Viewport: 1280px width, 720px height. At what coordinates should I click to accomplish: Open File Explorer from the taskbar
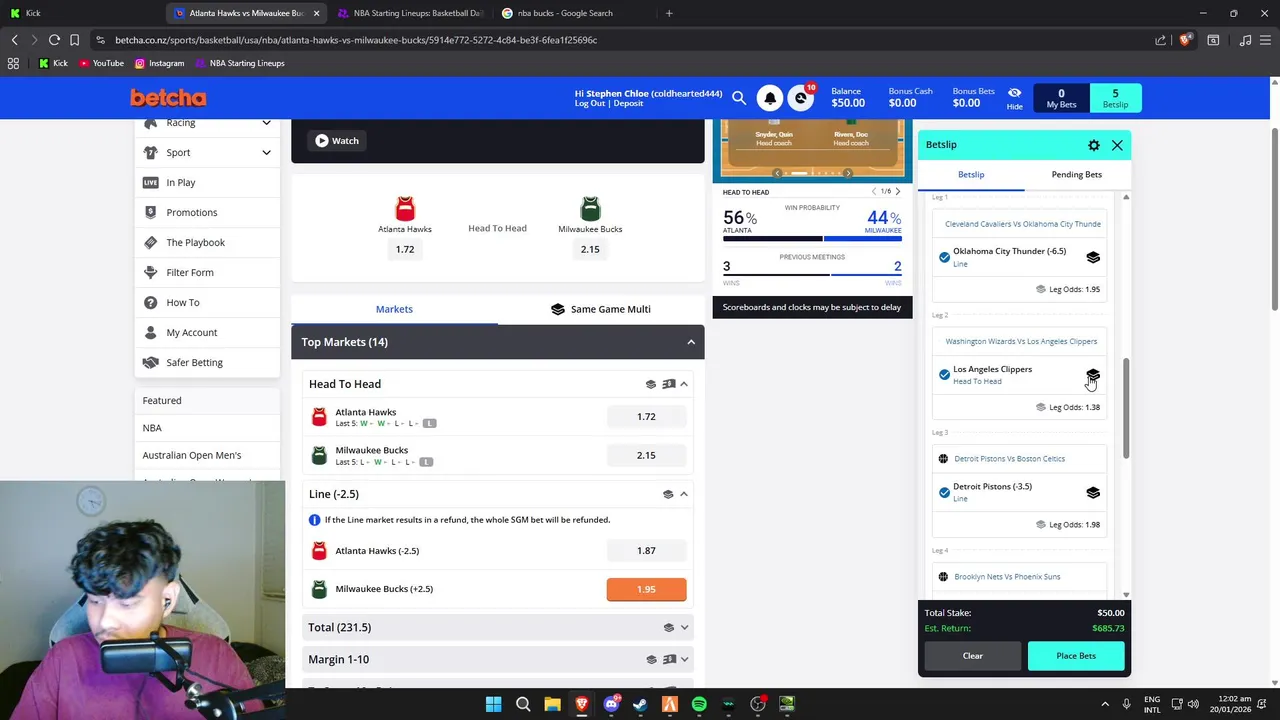(552, 704)
